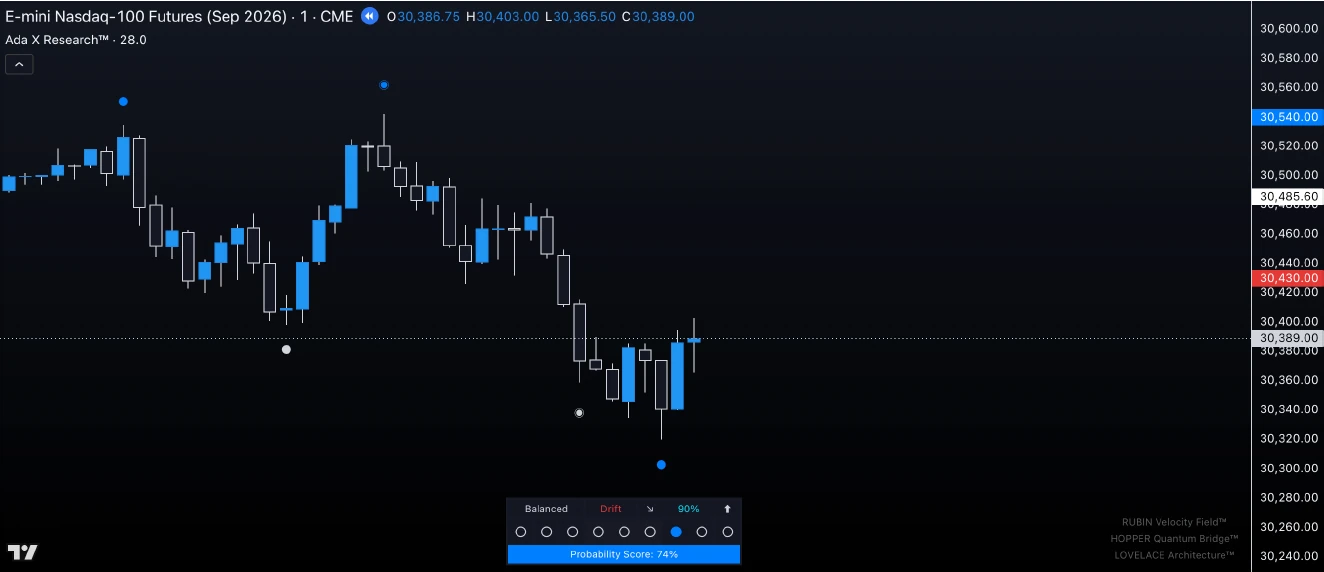Click the Balanced cell in the panel
The height and width of the screenshot is (572, 1324).
[546, 509]
